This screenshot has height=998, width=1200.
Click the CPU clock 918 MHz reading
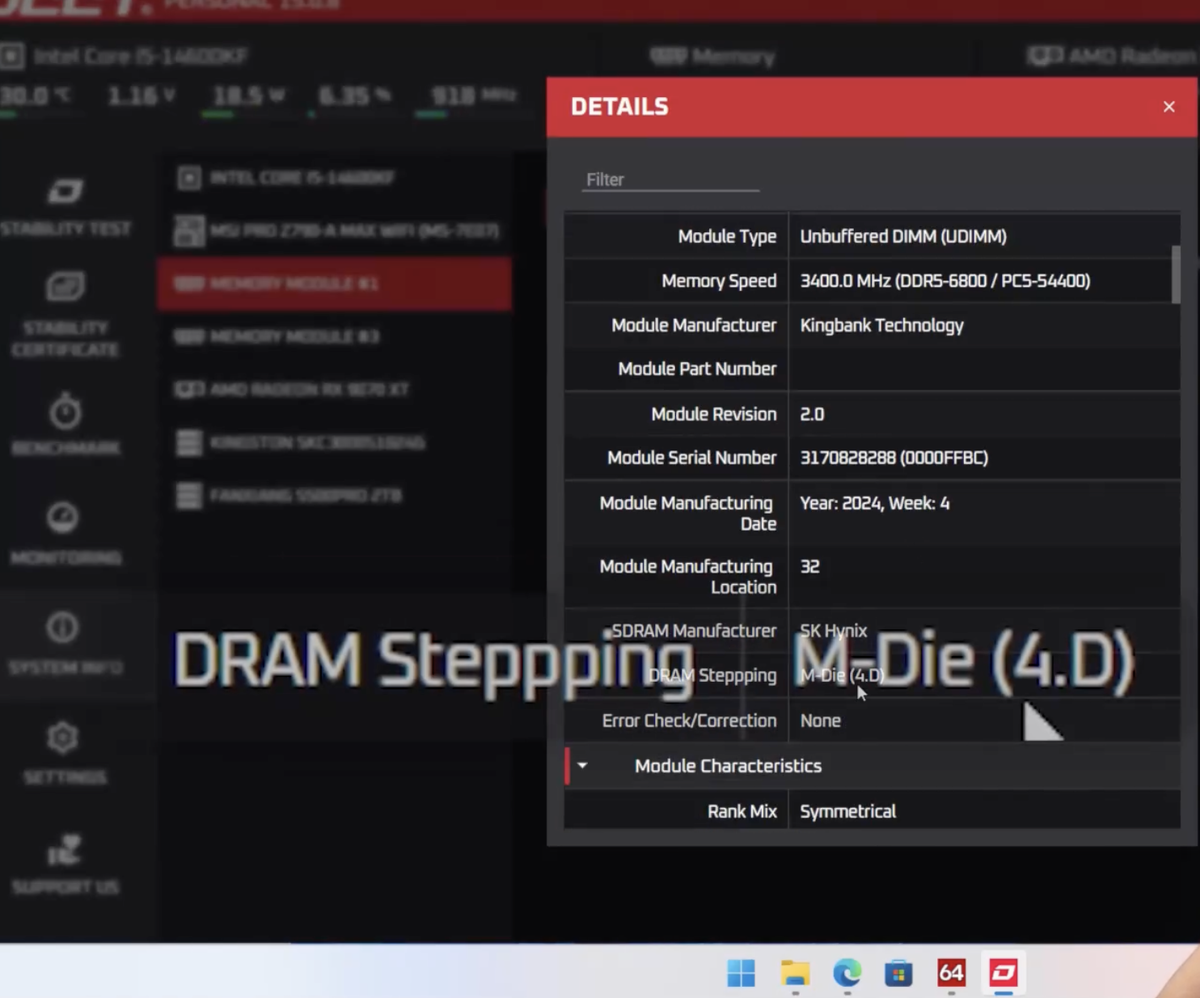[473, 96]
